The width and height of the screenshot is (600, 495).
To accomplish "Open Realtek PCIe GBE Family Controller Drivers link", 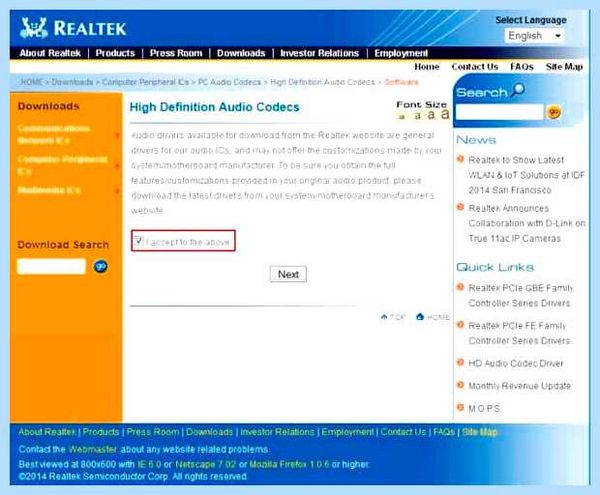I will click(x=520, y=295).
